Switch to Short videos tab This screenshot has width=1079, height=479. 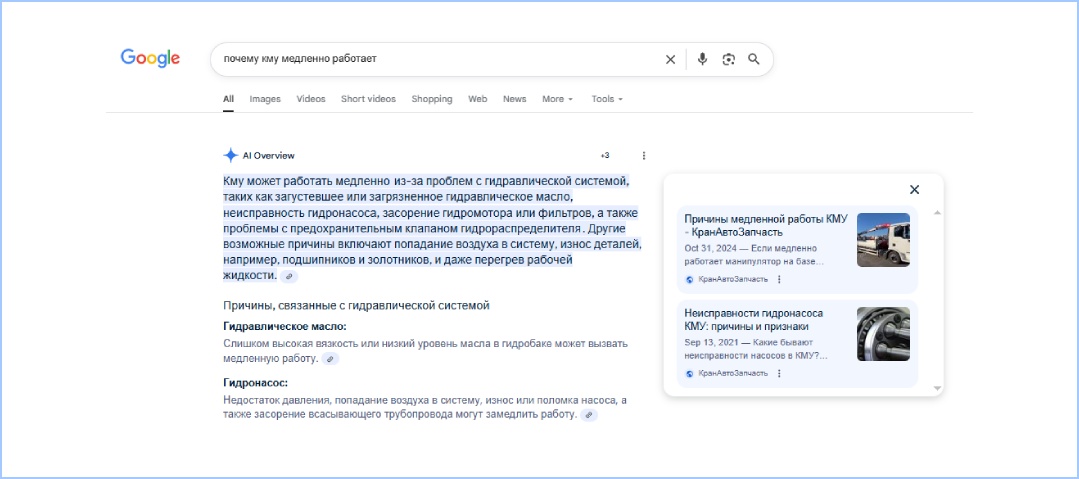coord(368,99)
